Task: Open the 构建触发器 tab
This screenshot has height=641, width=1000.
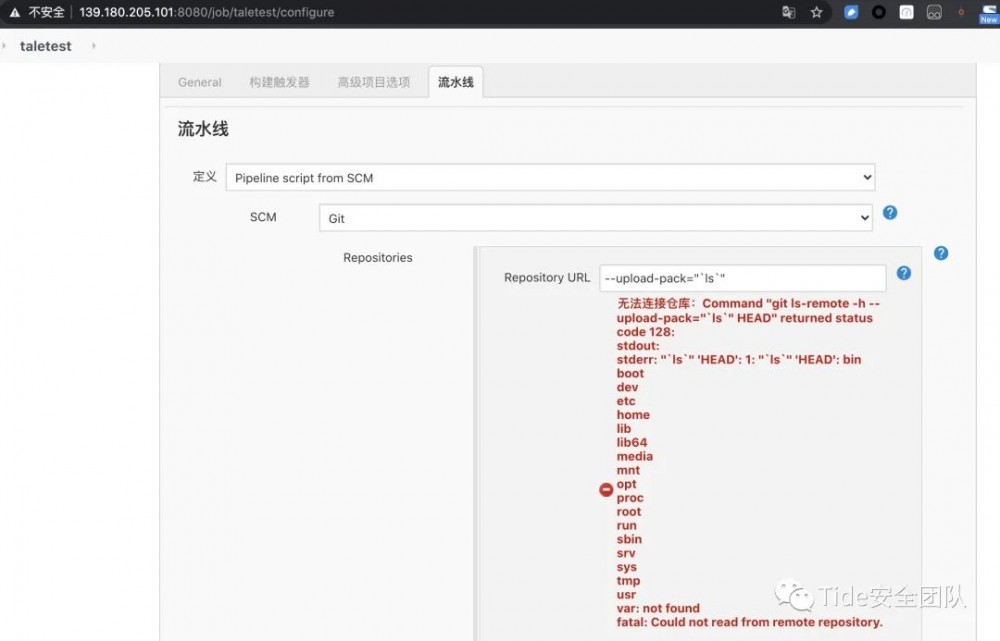Action: [281, 82]
